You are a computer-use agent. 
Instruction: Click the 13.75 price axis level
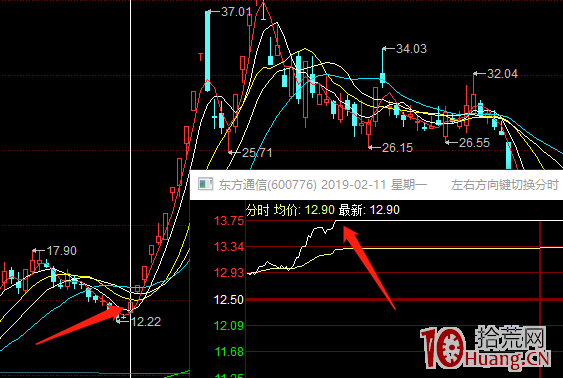(x=229, y=220)
